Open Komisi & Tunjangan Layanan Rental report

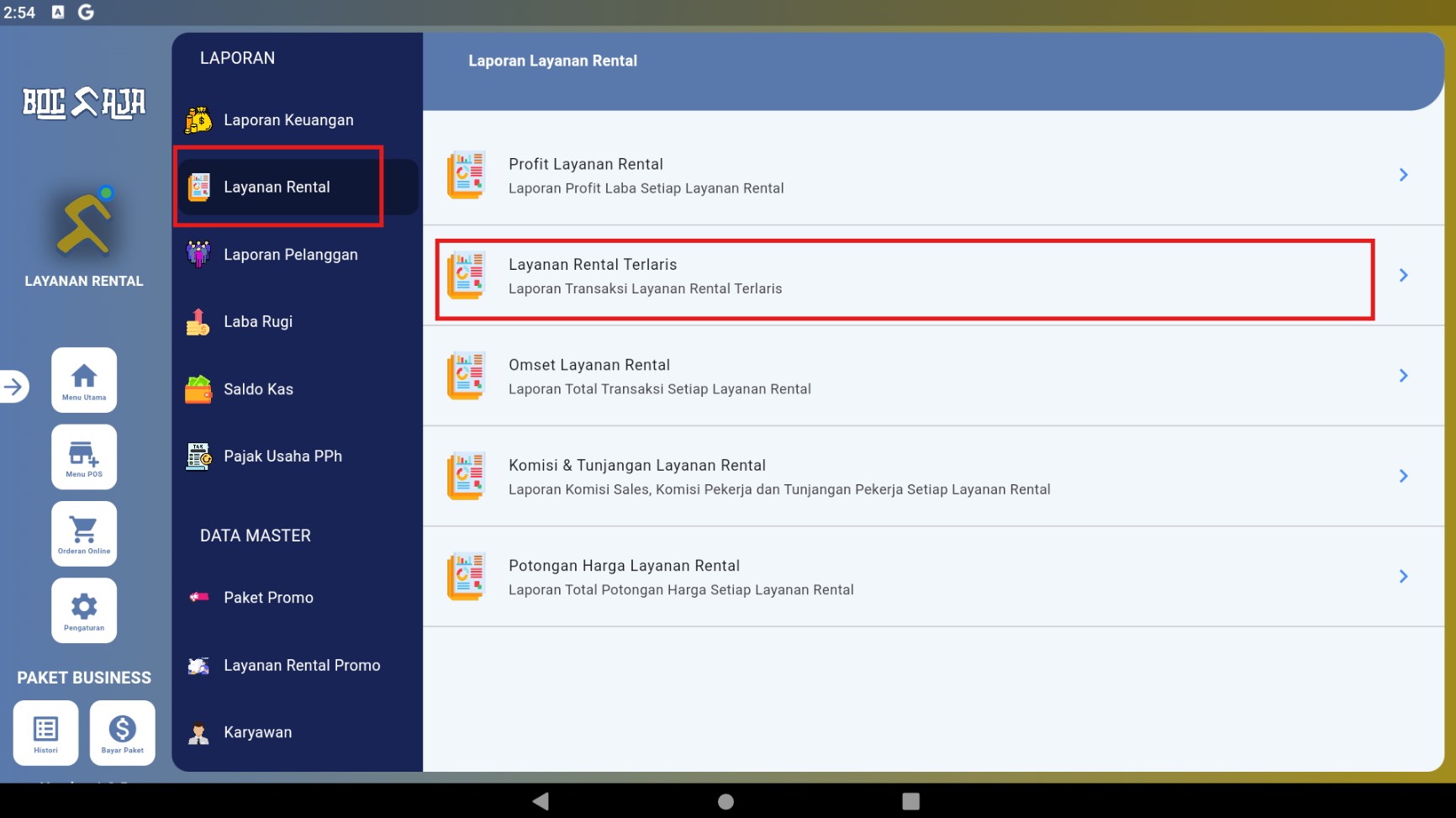[x=933, y=477]
